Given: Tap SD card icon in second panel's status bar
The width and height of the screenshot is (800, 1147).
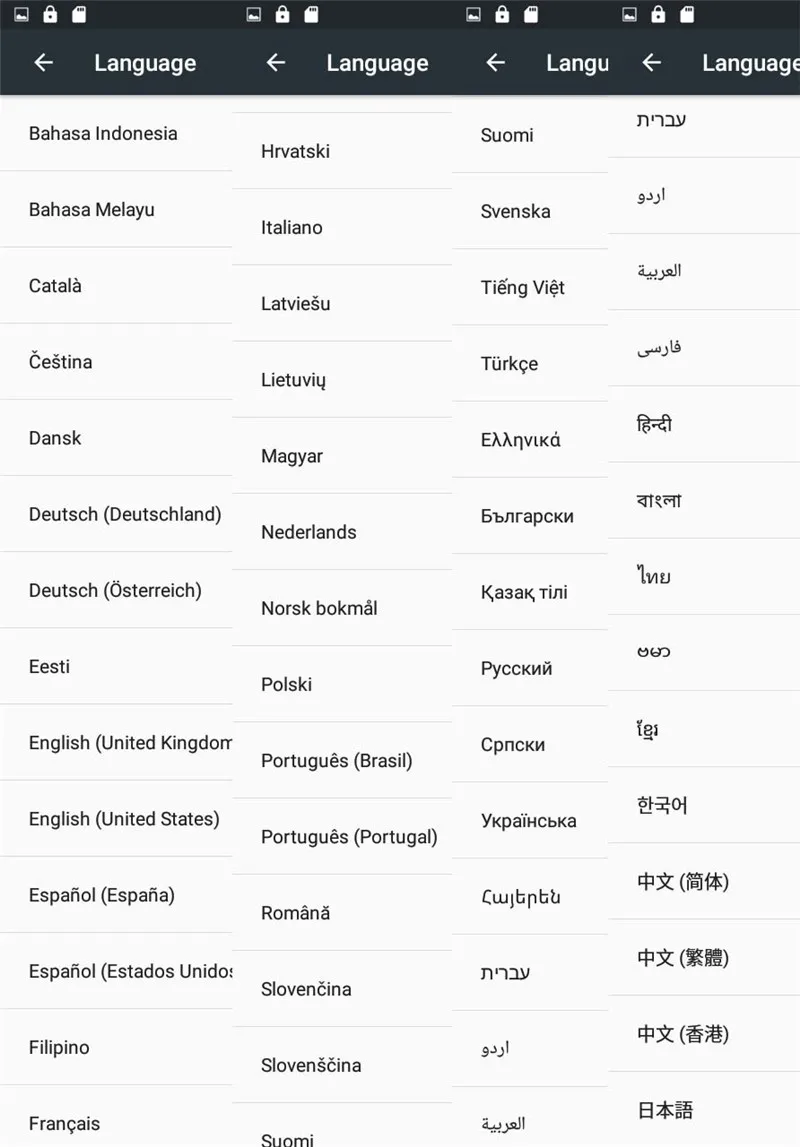Looking at the screenshot, I should [x=312, y=14].
